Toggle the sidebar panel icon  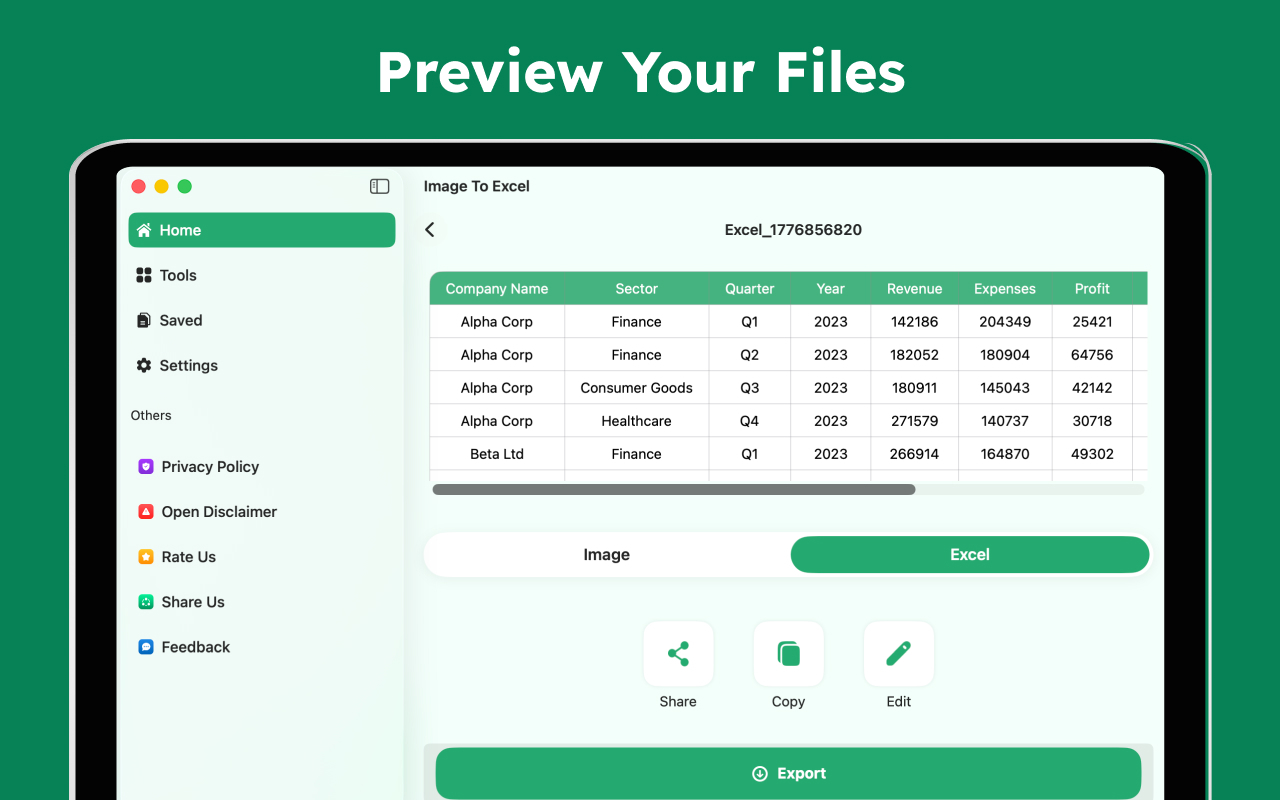(x=379, y=186)
